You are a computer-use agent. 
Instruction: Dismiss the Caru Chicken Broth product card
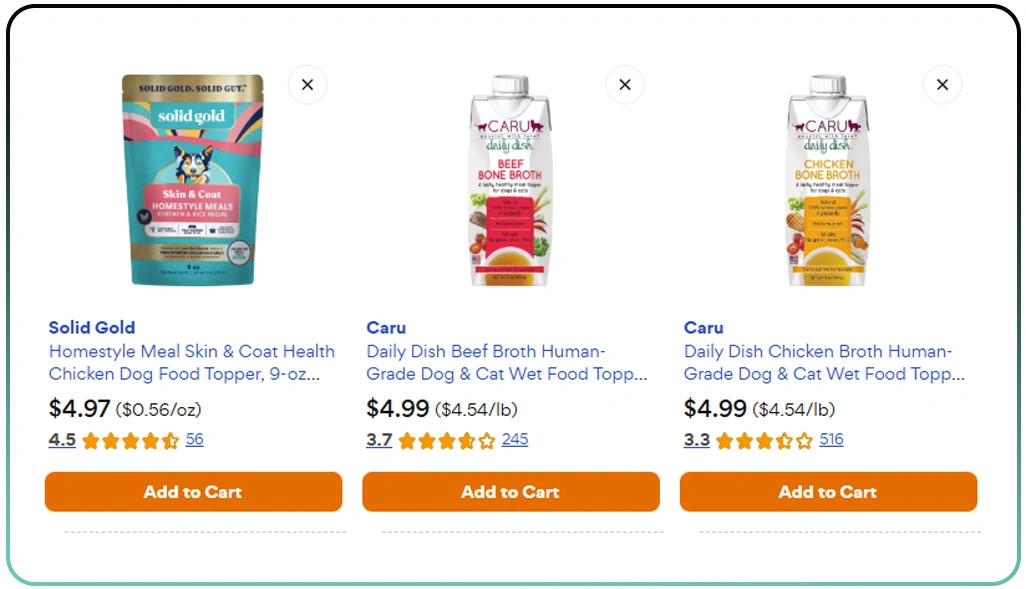942,85
